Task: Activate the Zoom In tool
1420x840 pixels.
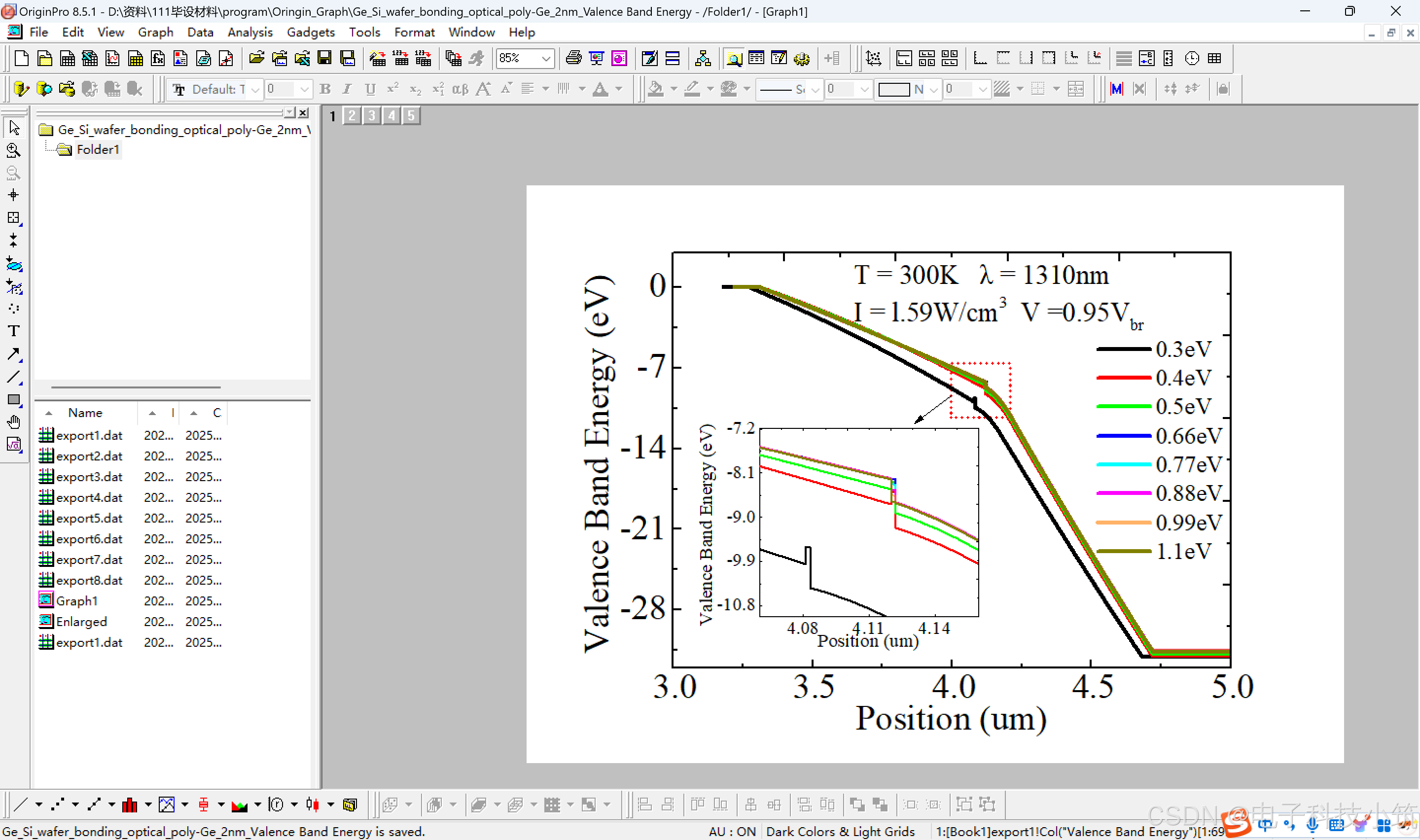Action: click(x=14, y=150)
